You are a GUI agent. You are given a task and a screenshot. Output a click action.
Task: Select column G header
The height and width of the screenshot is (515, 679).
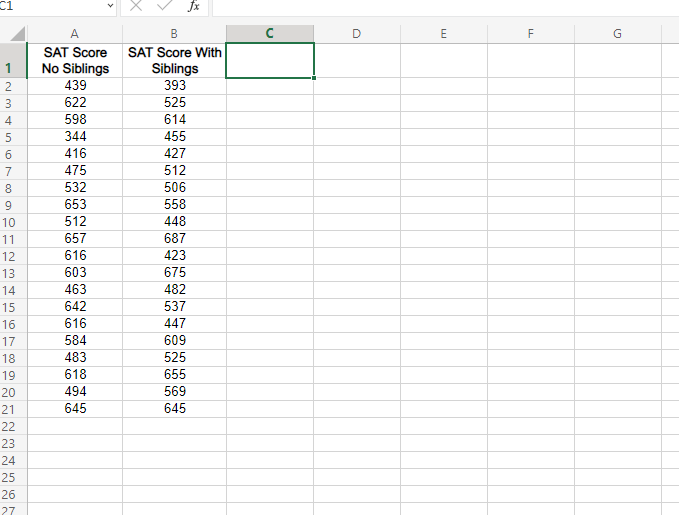[x=618, y=34]
